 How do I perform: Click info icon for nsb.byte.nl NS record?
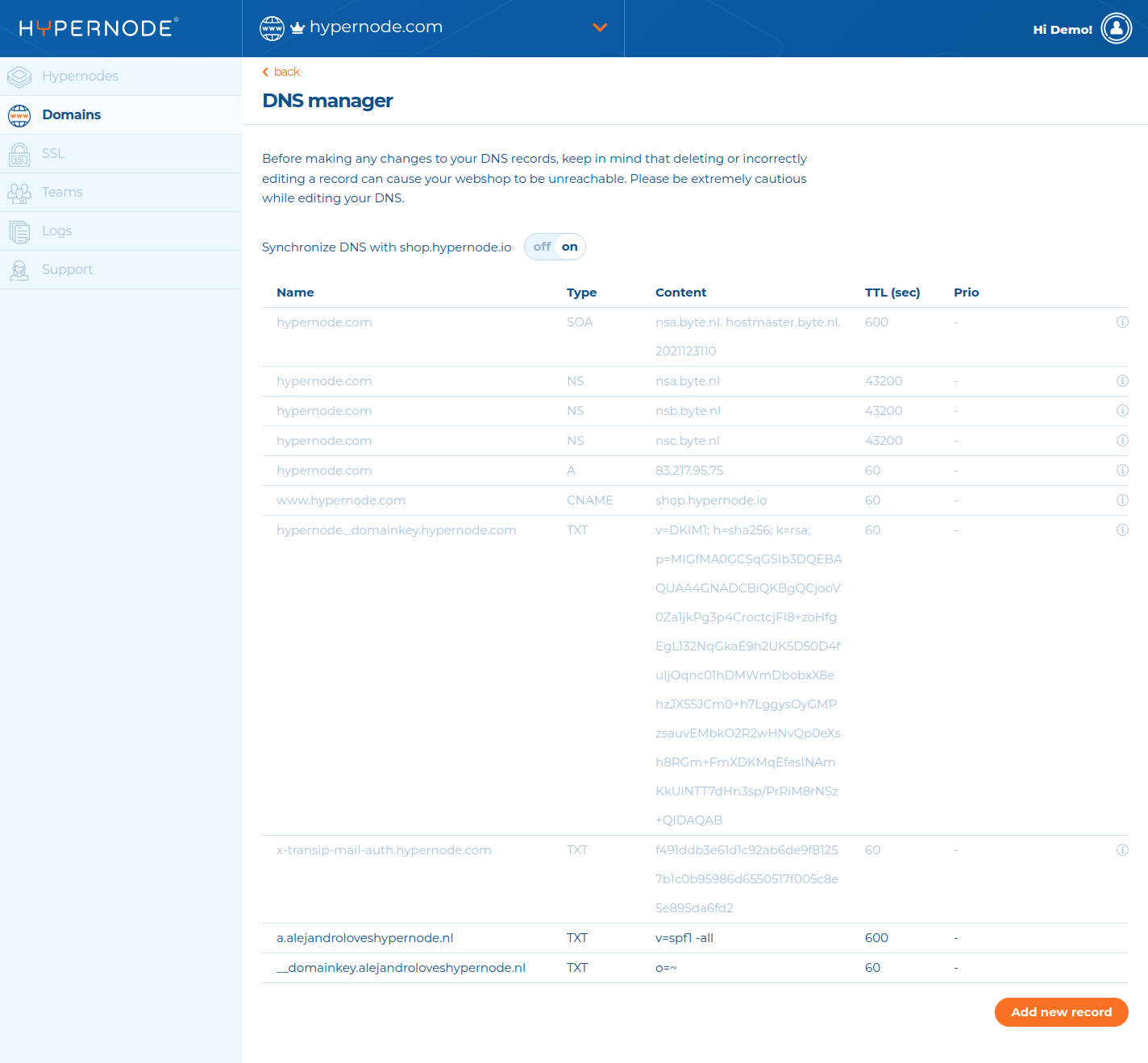[1122, 411]
